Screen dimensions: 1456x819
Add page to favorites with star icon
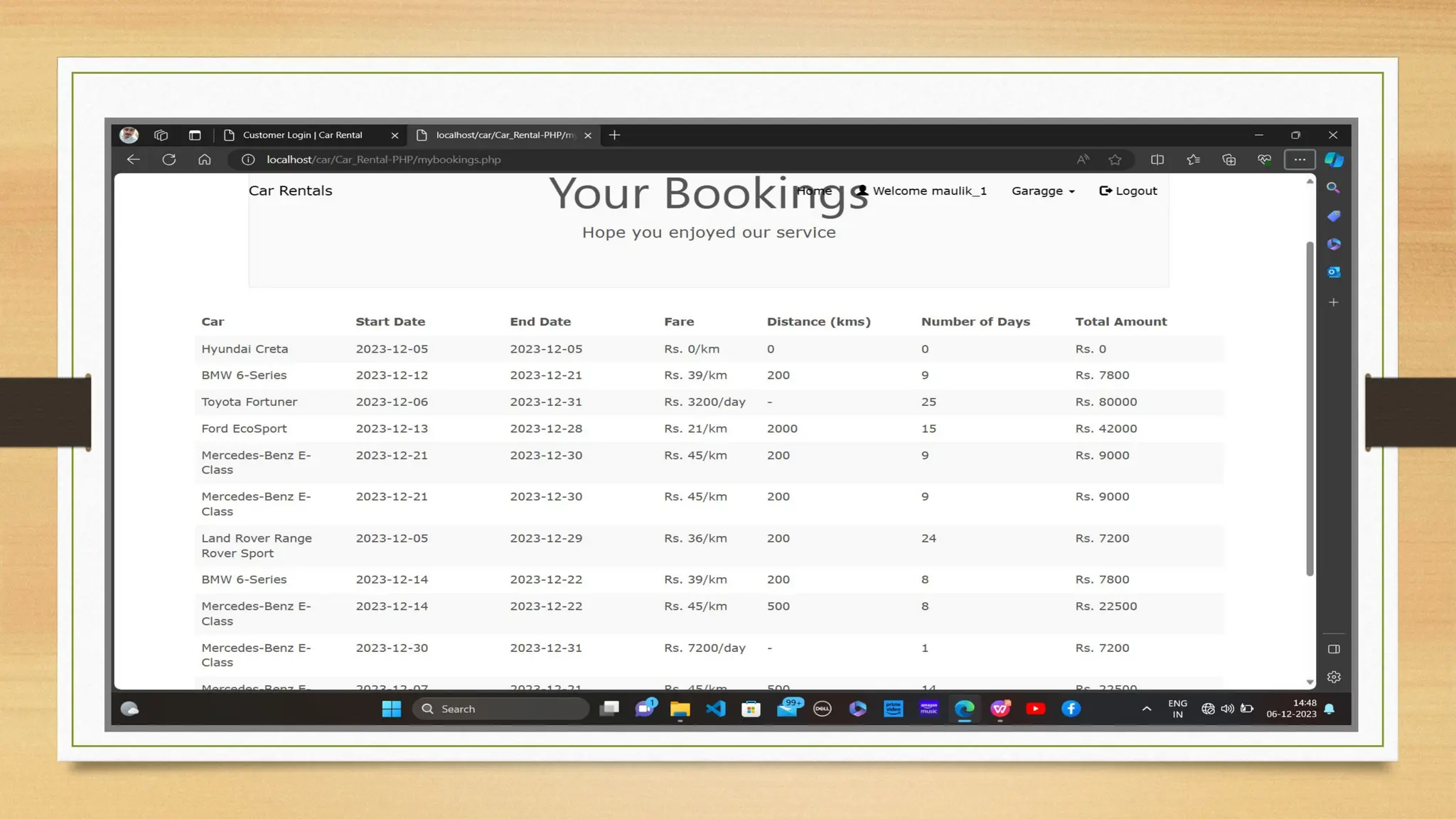1115,159
